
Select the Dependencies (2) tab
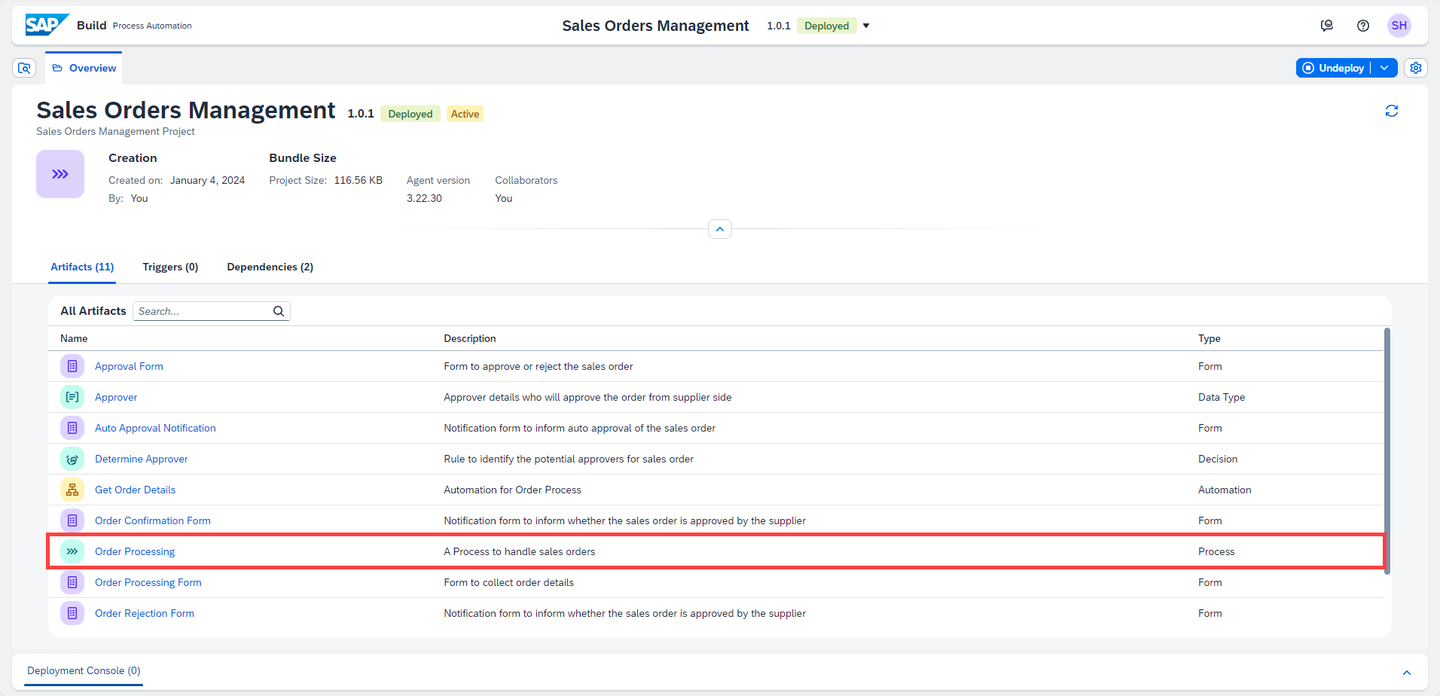[270, 267]
